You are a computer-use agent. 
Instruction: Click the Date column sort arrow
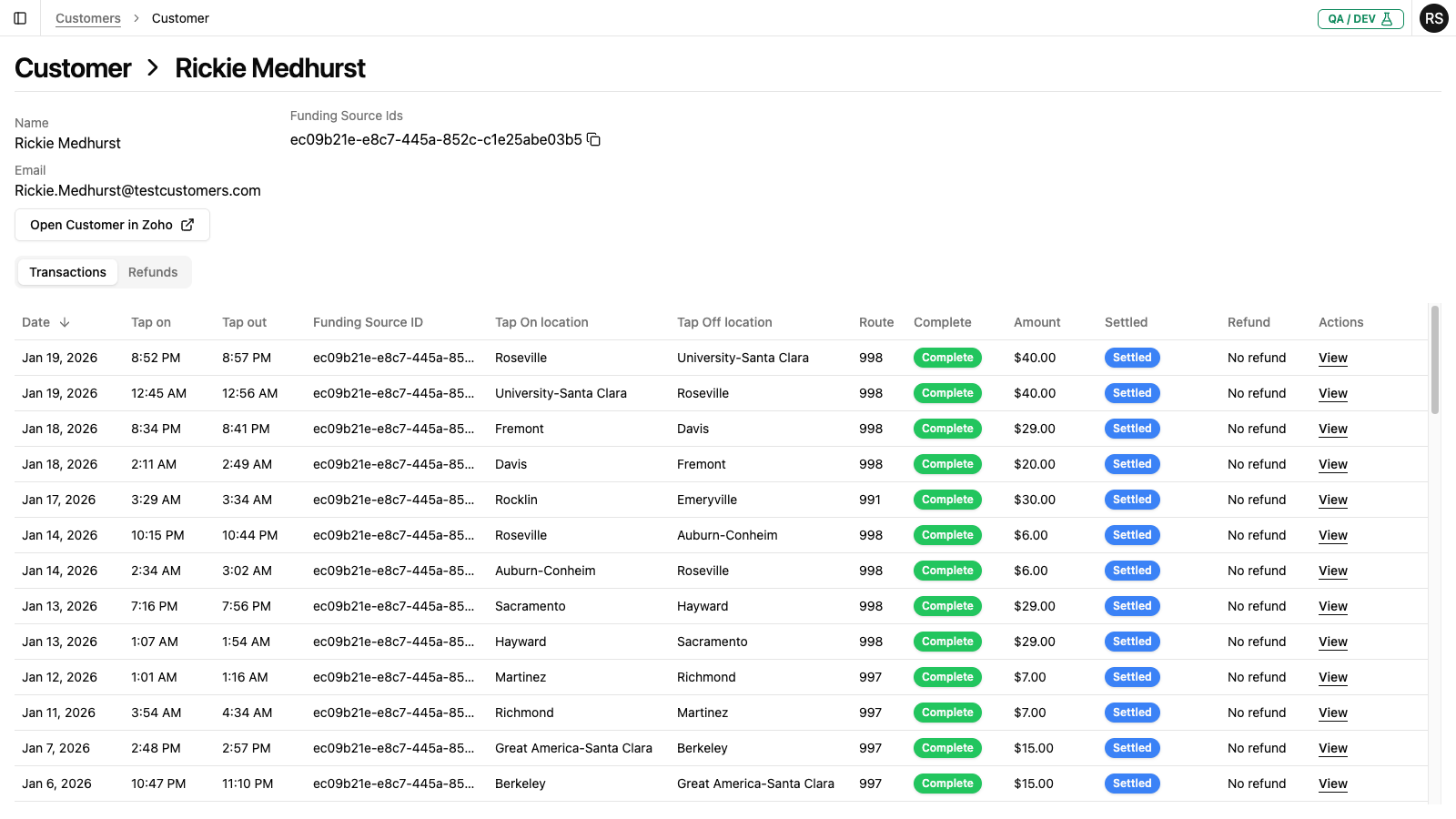coord(65,322)
